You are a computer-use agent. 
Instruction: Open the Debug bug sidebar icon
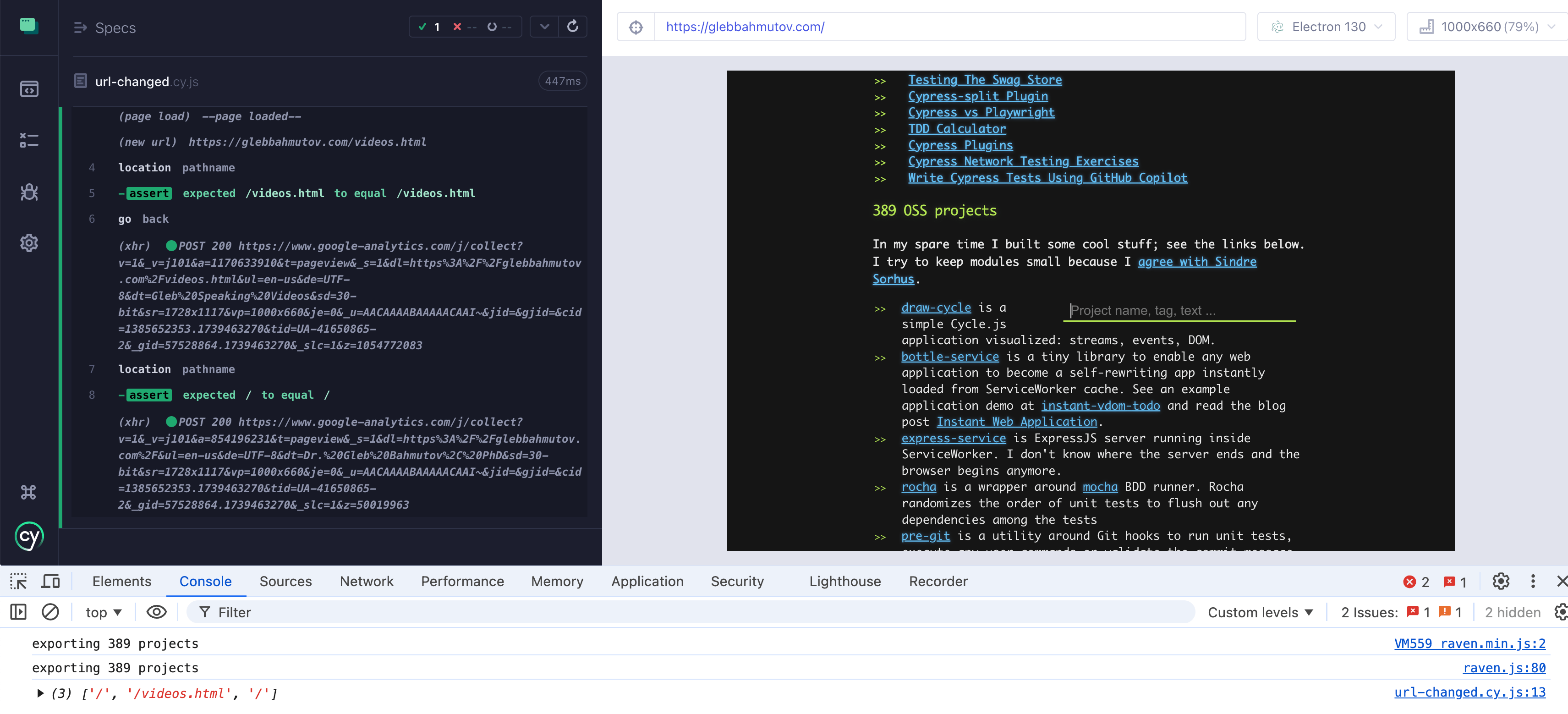(28, 192)
